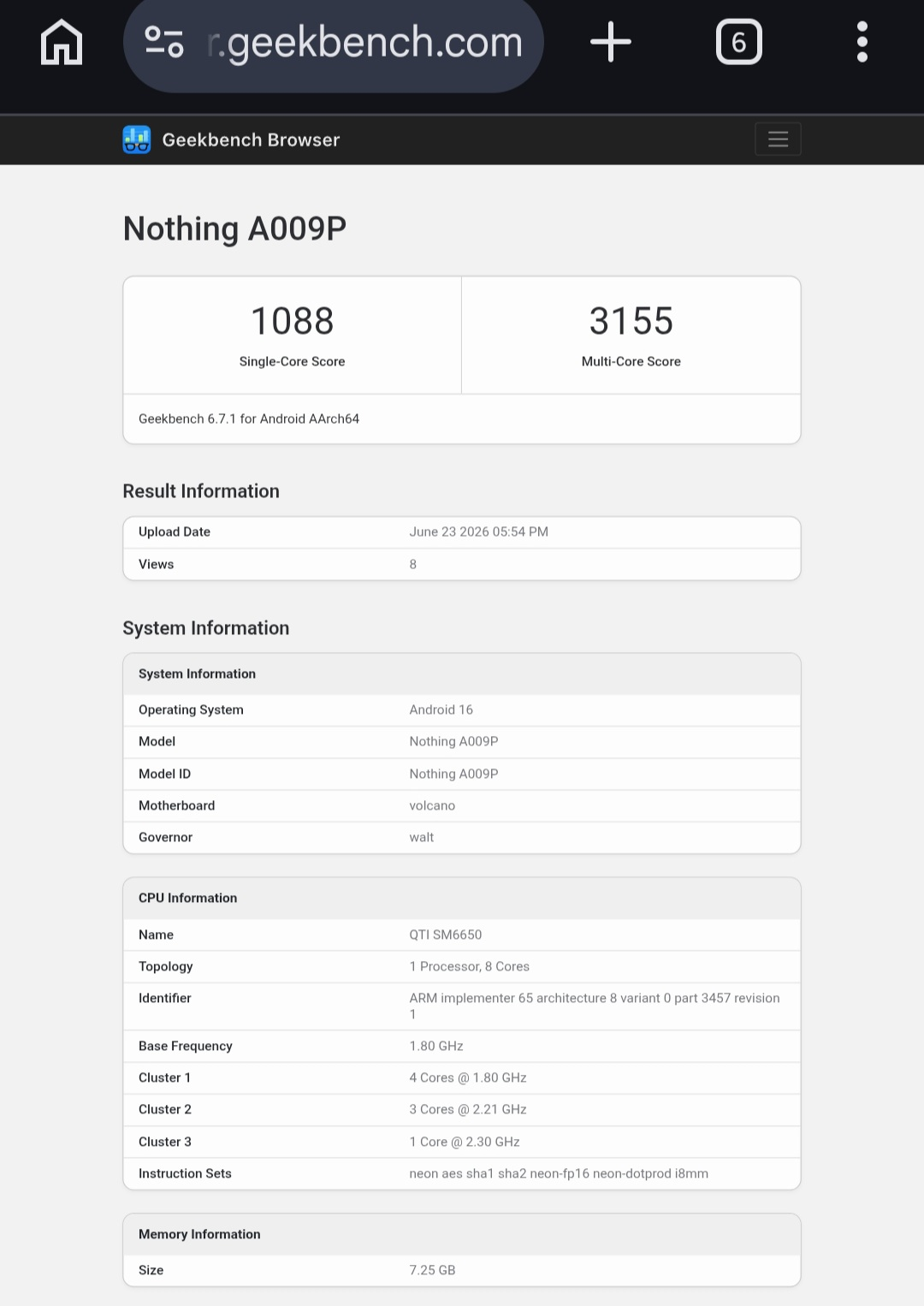Open the Geekbench Browser home link

[251, 140]
